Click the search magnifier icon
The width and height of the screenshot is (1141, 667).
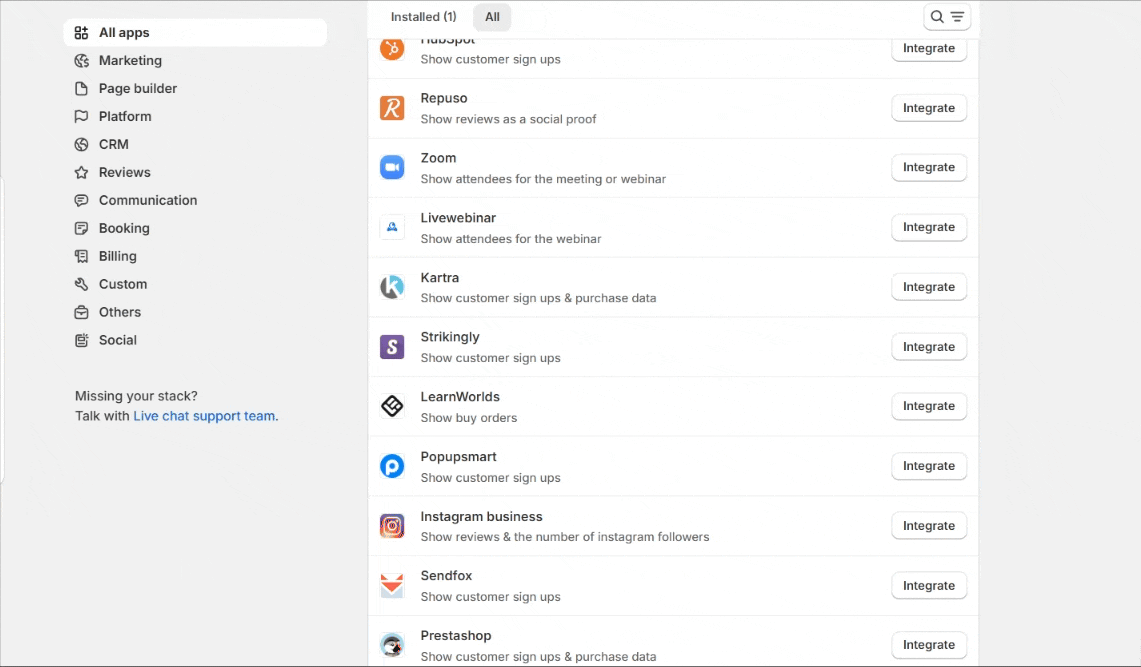click(x=937, y=17)
